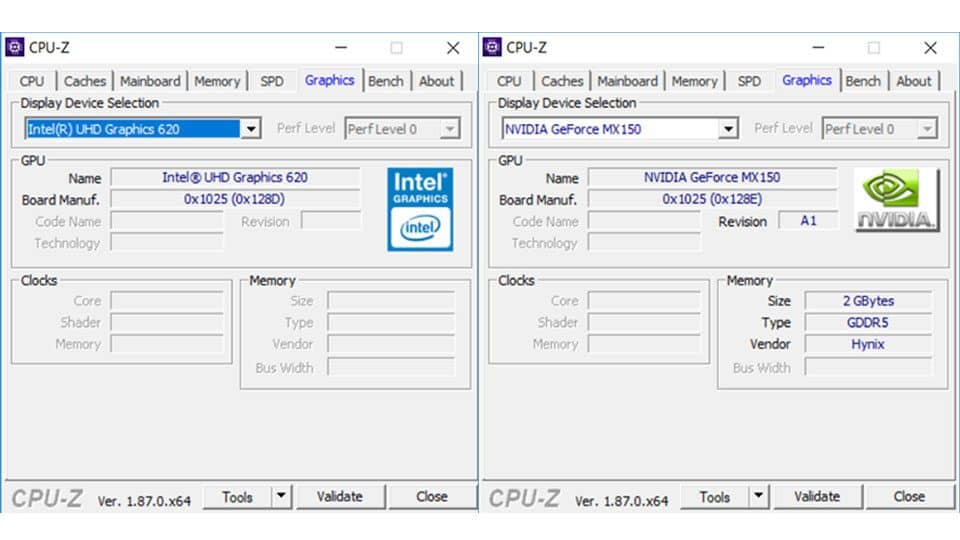The width and height of the screenshot is (960, 540).
Task: Click CPU-Z title bar icon in left window
Action: pos(15,47)
